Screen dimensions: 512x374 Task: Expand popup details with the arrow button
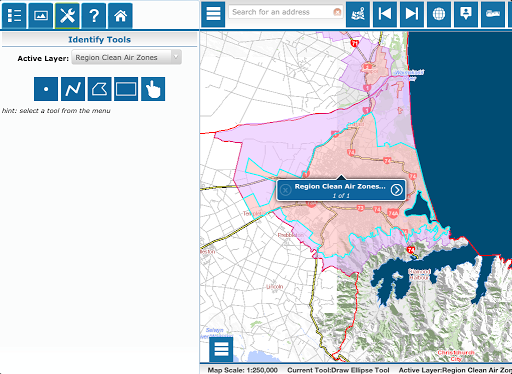click(396, 190)
